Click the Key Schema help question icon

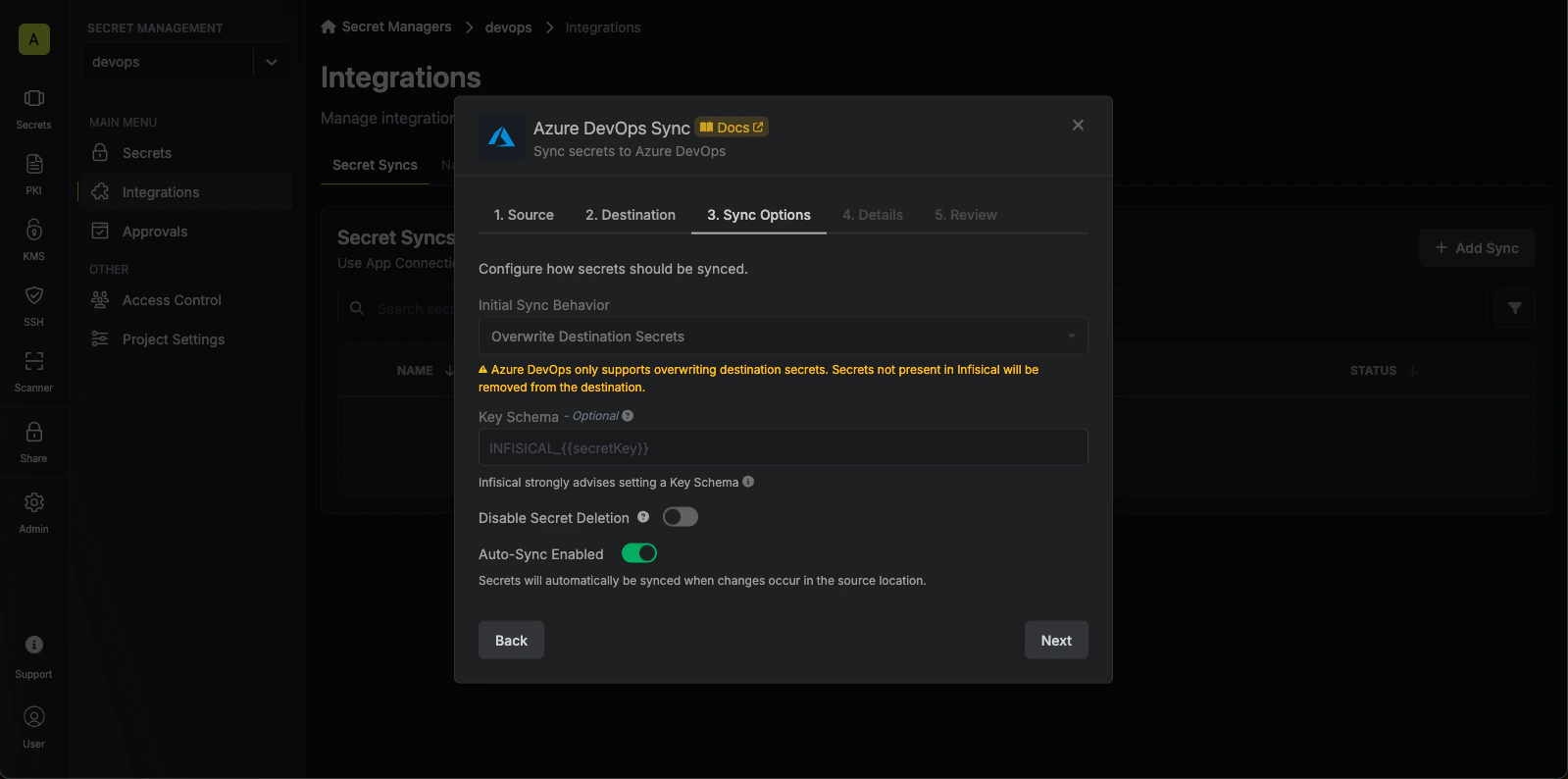coord(628,416)
